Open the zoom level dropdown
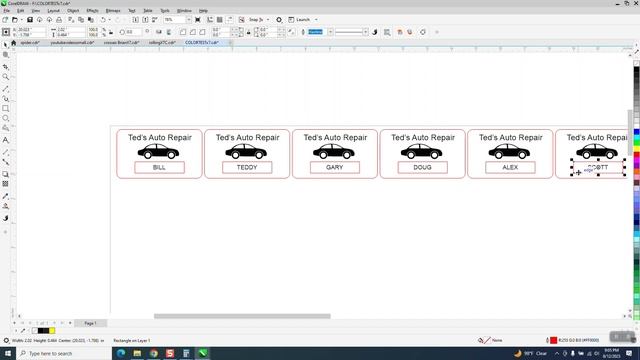This screenshot has height=360, width=640. click(x=189, y=20)
